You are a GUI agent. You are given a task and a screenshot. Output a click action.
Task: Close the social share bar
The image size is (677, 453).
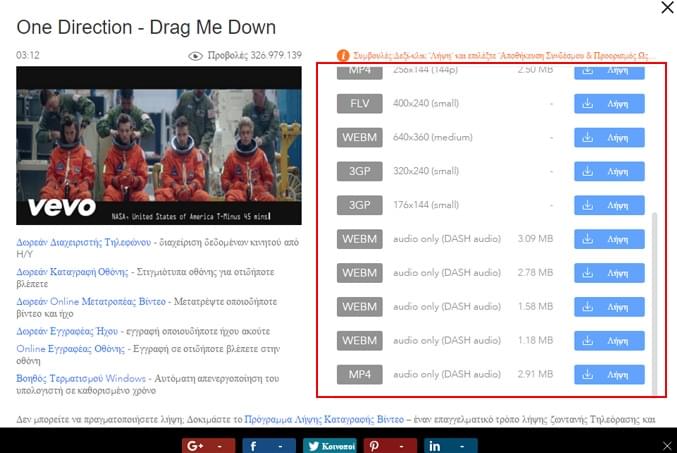[667, 444]
